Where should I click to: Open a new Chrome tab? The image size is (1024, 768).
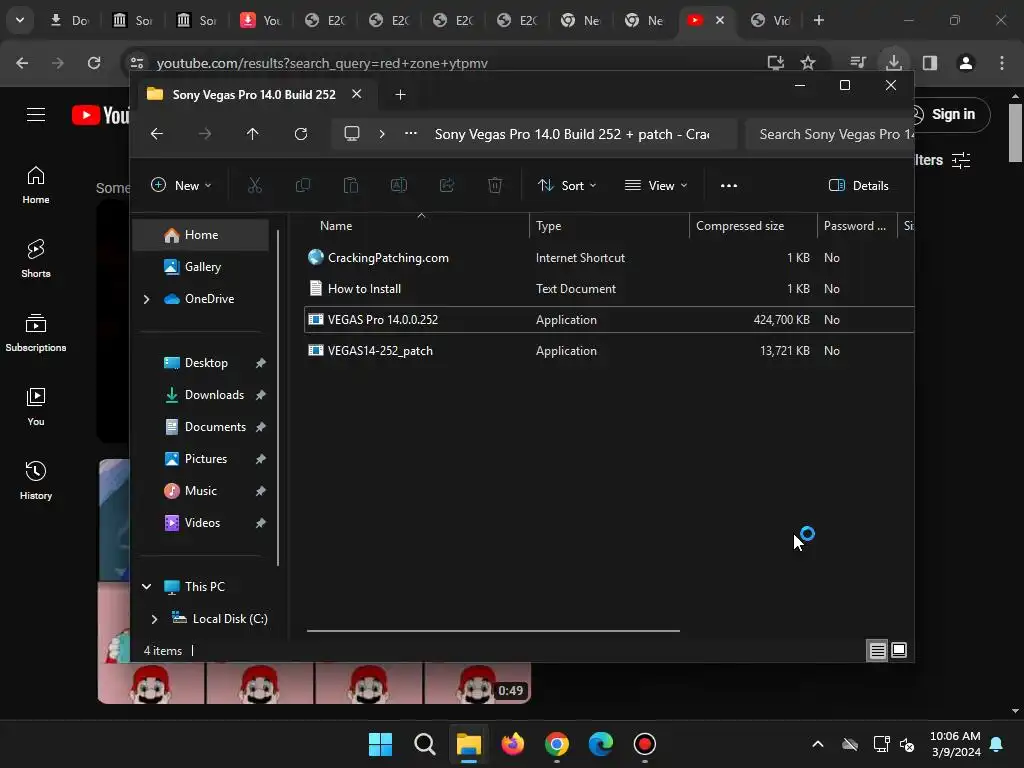click(819, 20)
